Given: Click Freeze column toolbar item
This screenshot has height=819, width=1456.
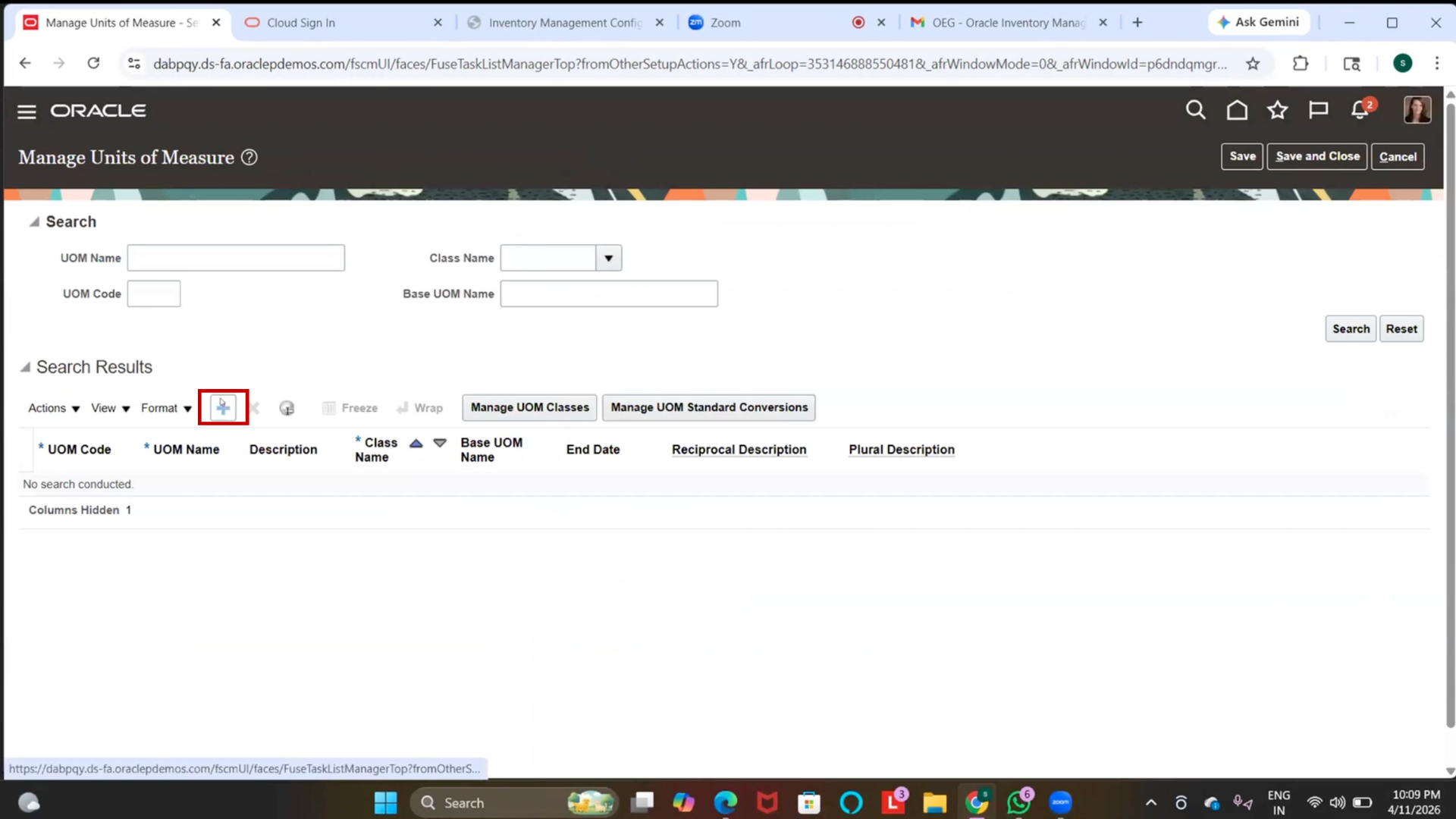Looking at the screenshot, I should [350, 408].
